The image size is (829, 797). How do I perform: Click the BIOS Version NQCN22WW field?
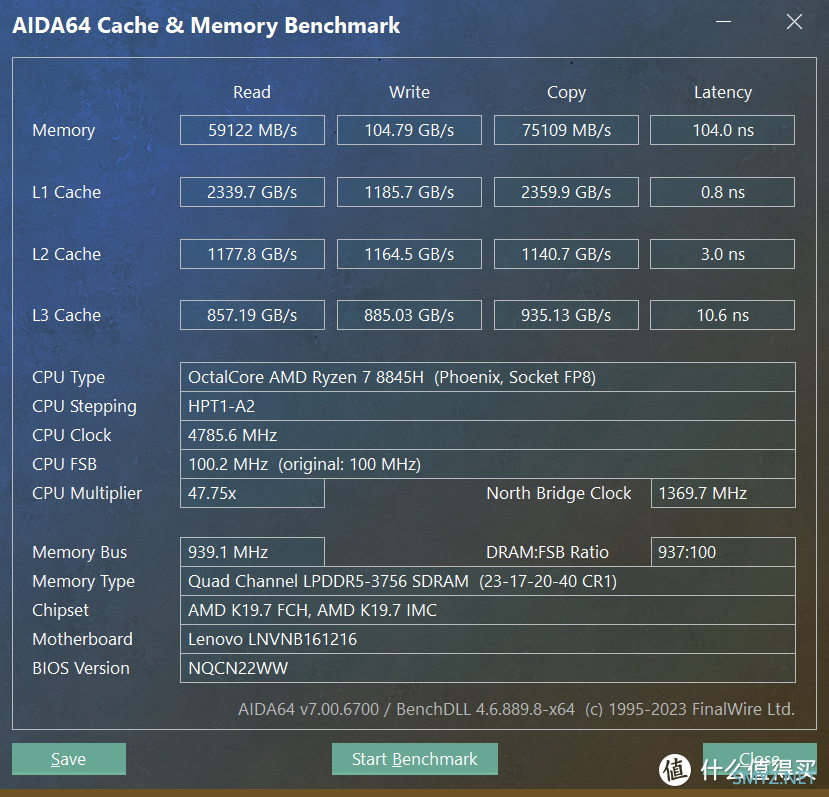click(487, 668)
